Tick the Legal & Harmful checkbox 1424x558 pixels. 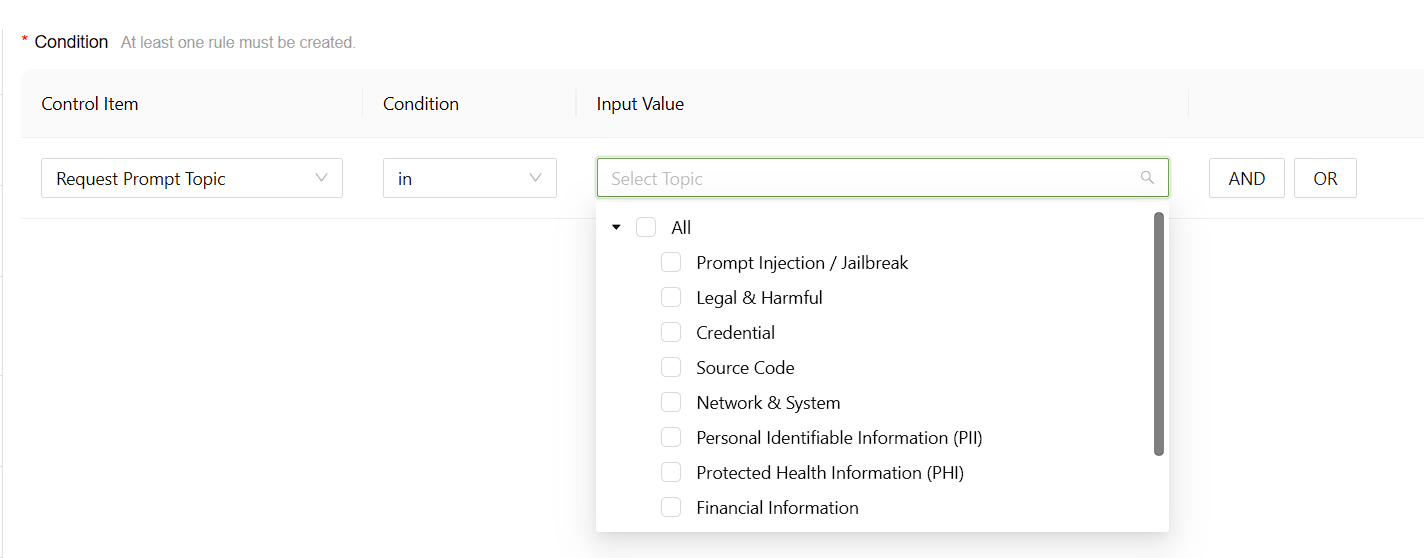coord(671,298)
